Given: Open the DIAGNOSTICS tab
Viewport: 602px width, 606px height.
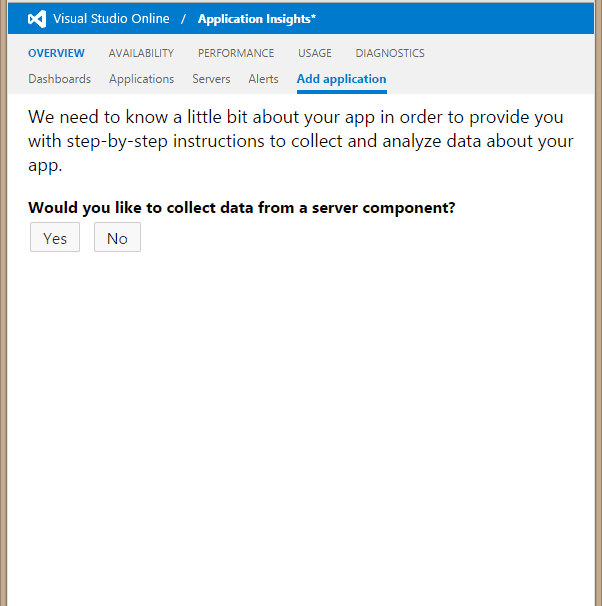Looking at the screenshot, I should (390, 53).
